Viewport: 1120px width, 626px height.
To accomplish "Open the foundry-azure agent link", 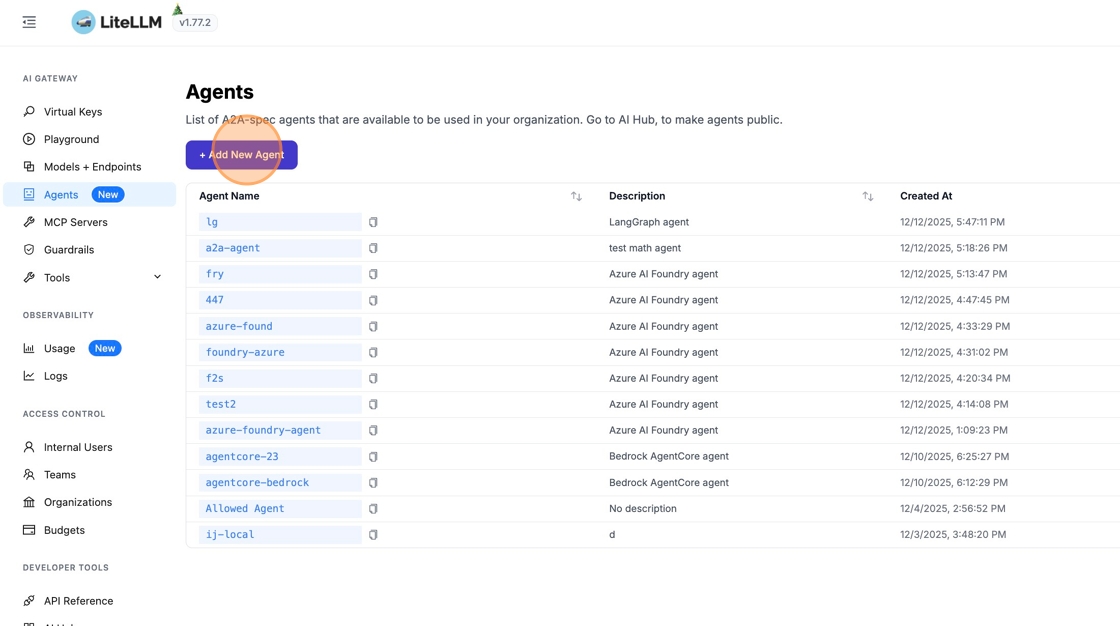I will 245,353.
